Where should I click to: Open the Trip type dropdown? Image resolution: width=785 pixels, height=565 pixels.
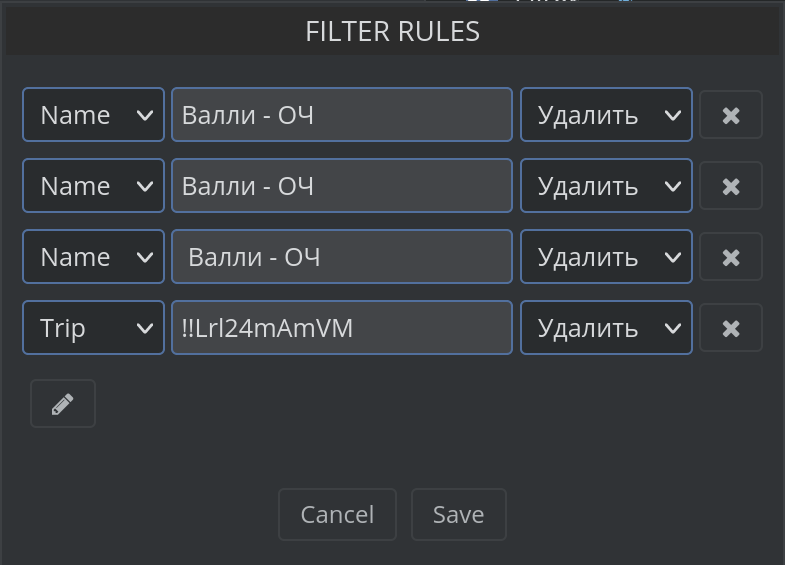tap(93, 328)
